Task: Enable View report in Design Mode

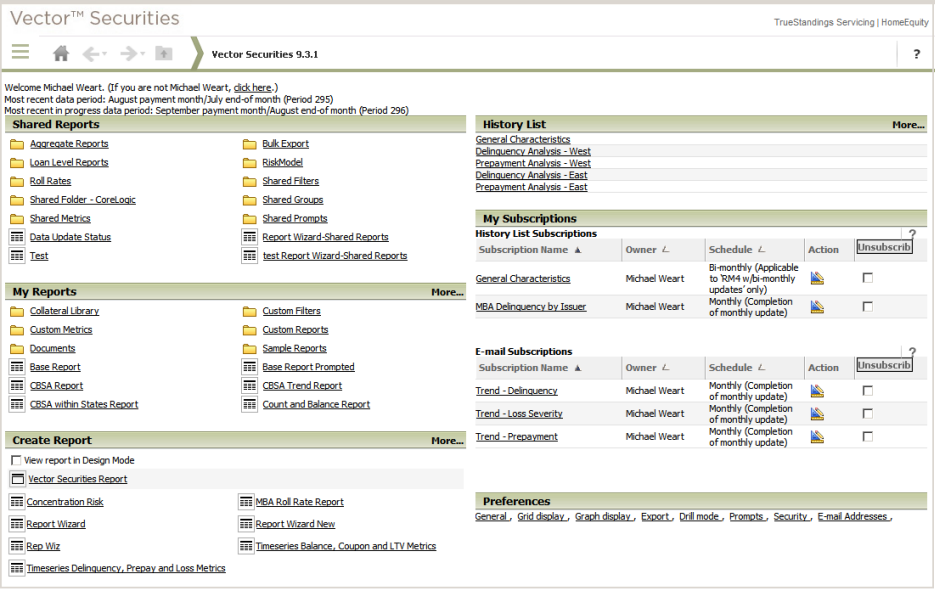Action: pos(16,460)
